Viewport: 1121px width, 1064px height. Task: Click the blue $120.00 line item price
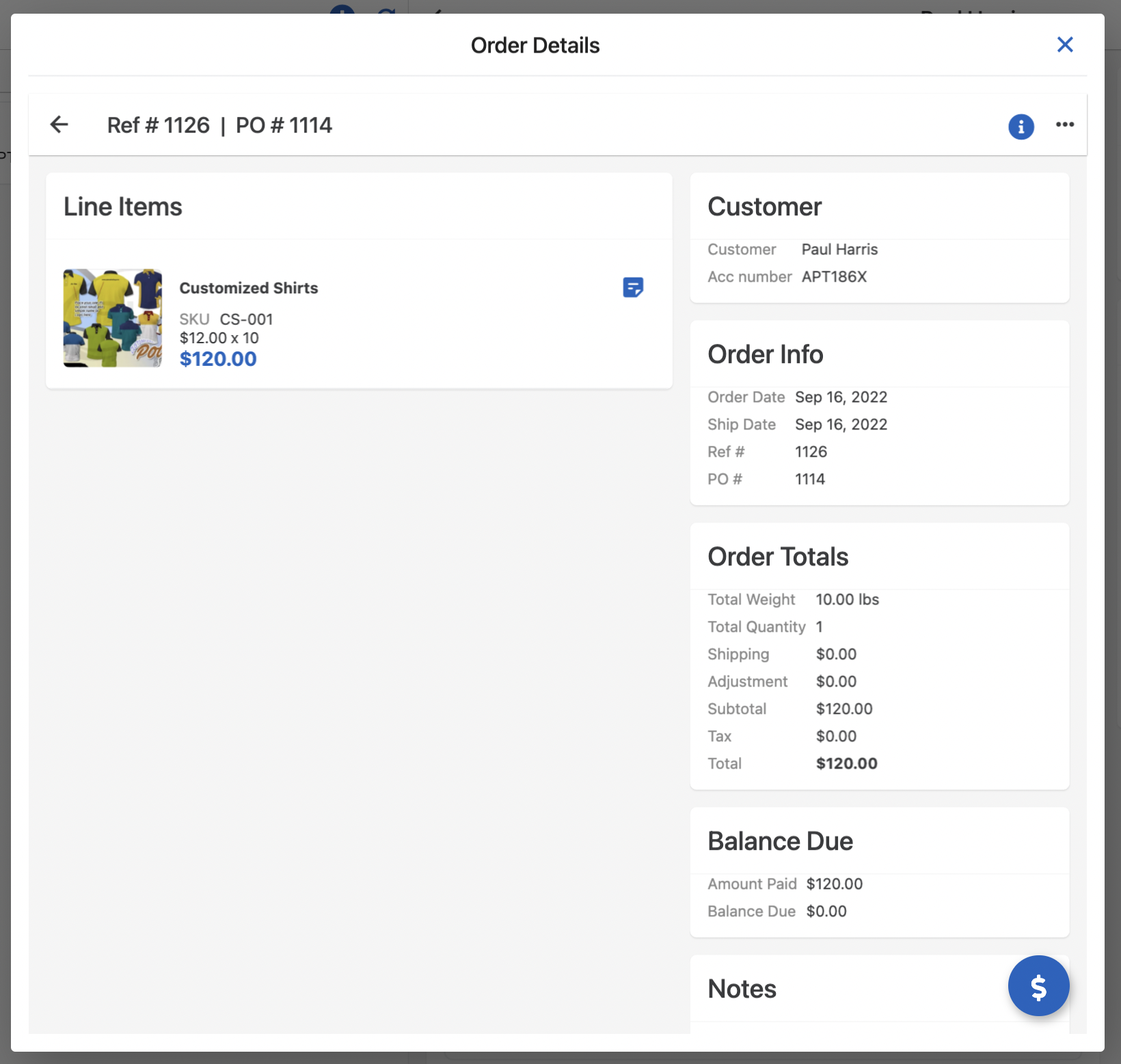point(218,359)
